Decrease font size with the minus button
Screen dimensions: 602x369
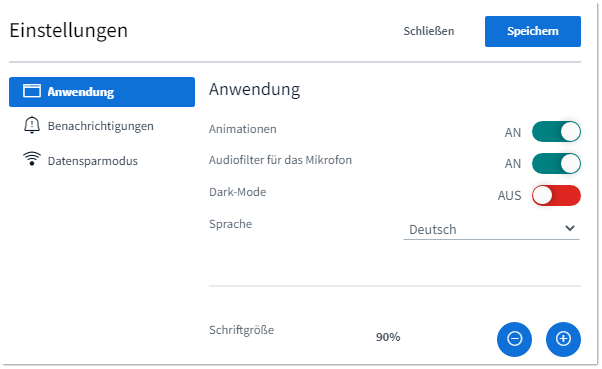(x=514, y=339)
